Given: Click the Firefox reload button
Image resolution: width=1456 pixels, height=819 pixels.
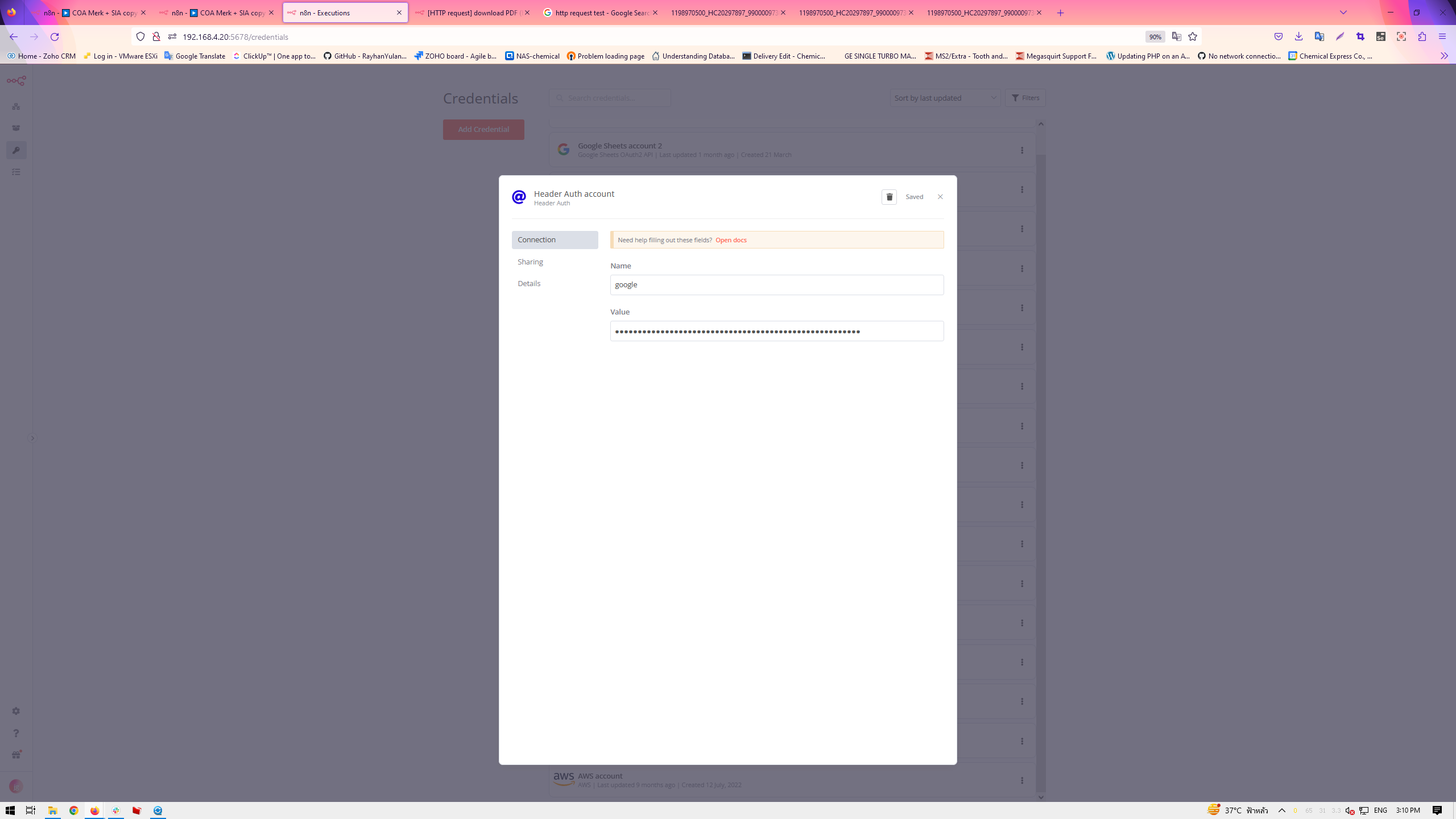Looking at the screenshot, I should point(55,36).
